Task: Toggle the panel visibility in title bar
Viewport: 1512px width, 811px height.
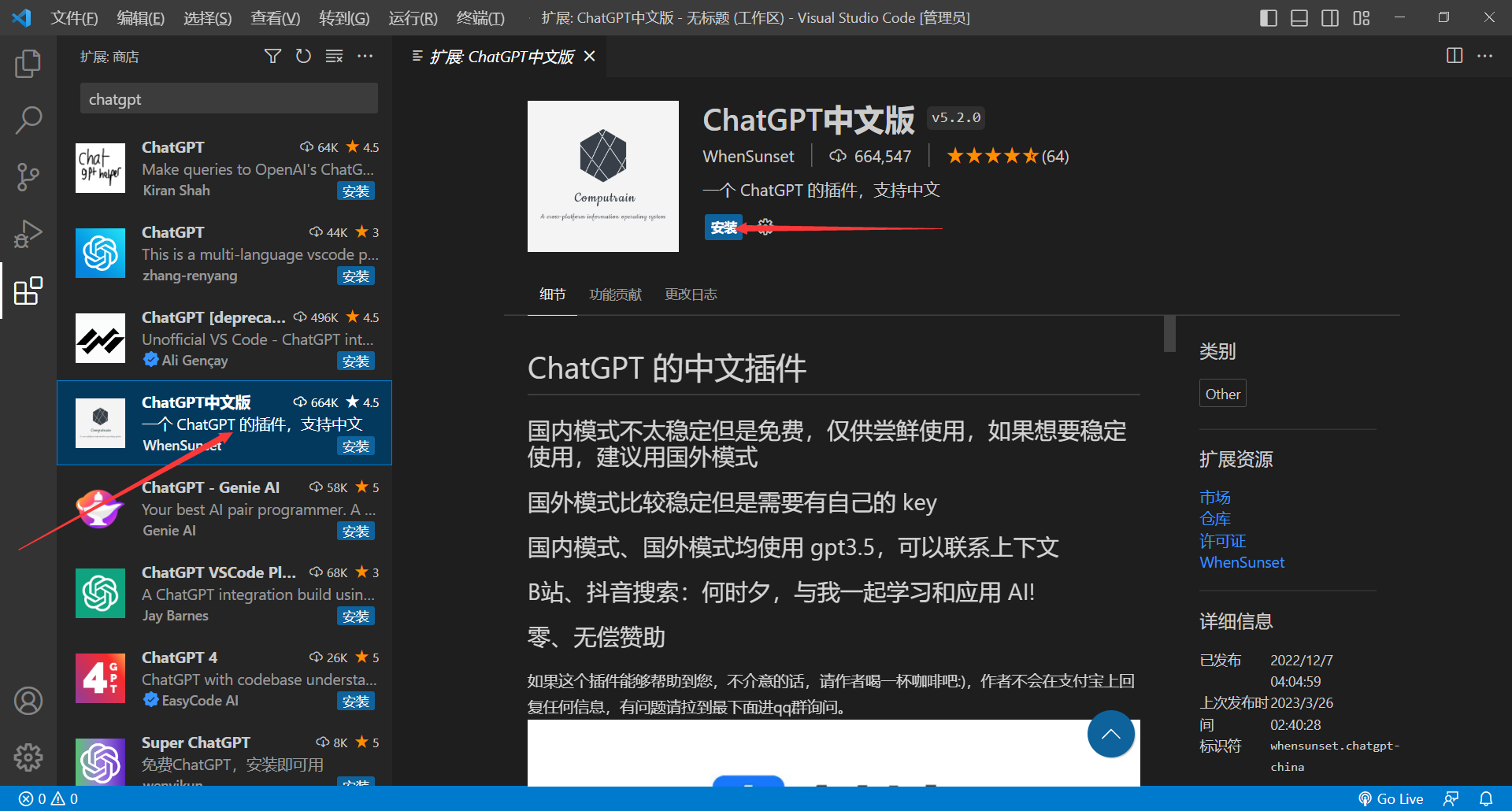Action: [x=1299, y=17]
